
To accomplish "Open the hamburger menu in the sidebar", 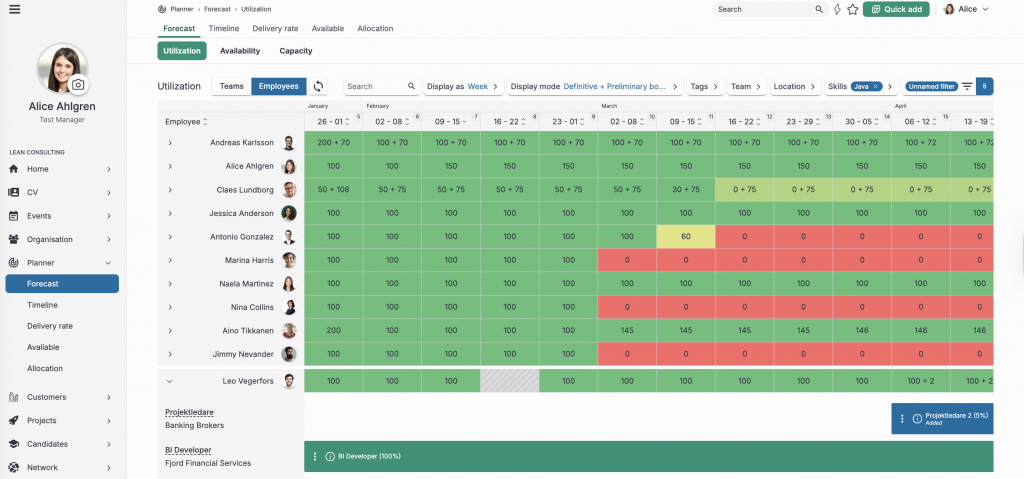I will [14, 9].
